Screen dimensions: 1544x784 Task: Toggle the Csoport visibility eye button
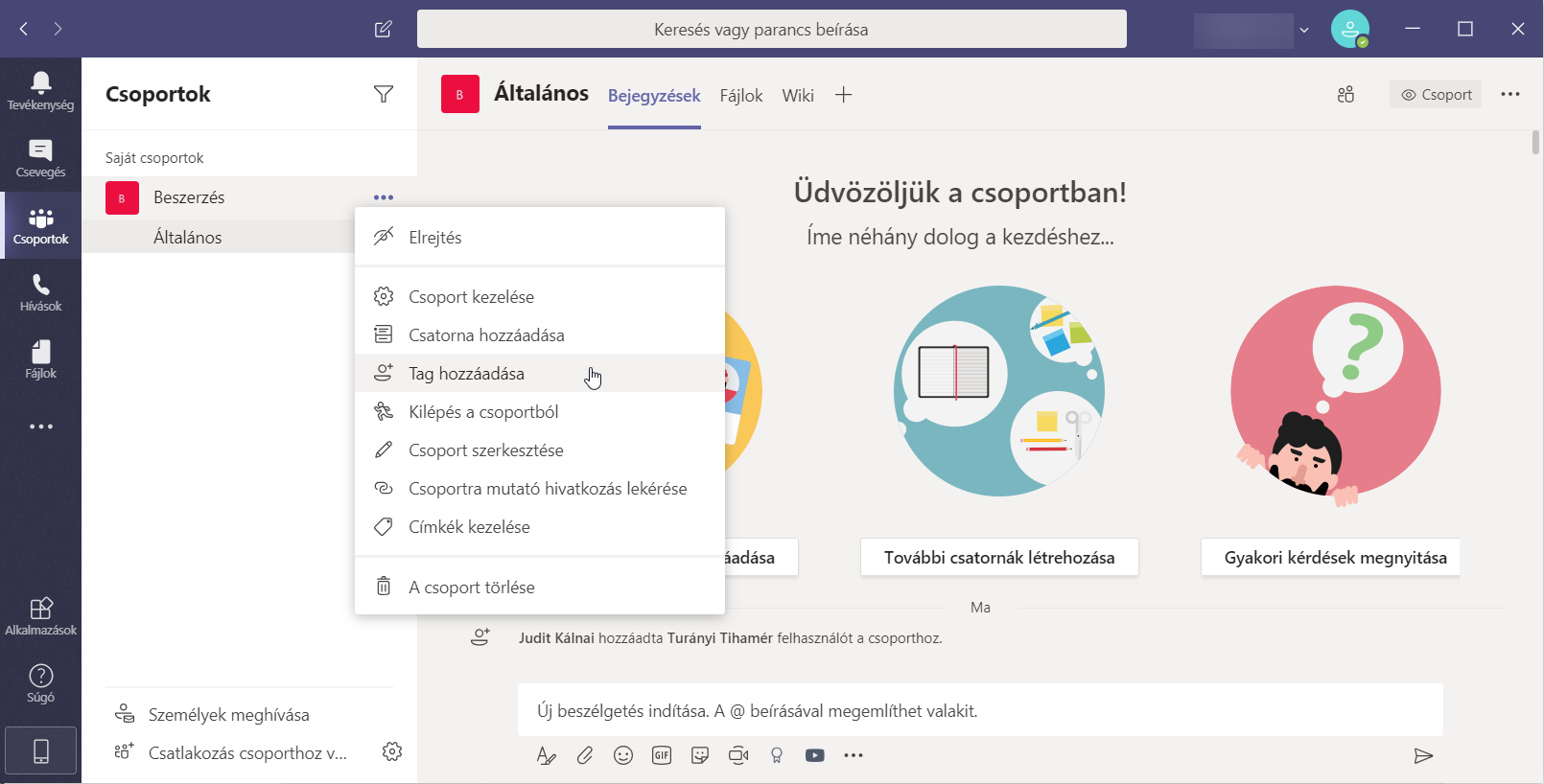1436,94
